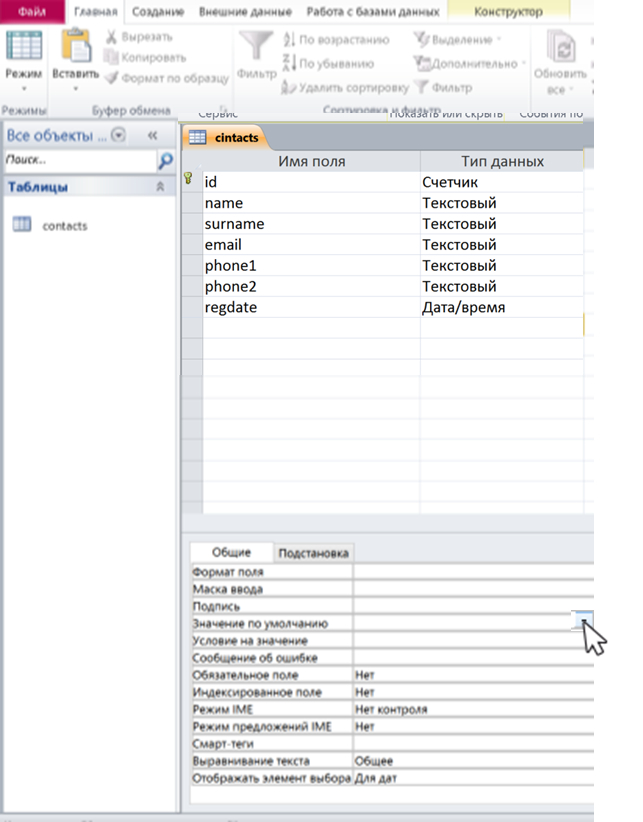Open the Подстановка properties tab
Image resolution: width=643 pixels, height=822 pixels.
pyautogui.click(x=313, y=553)
